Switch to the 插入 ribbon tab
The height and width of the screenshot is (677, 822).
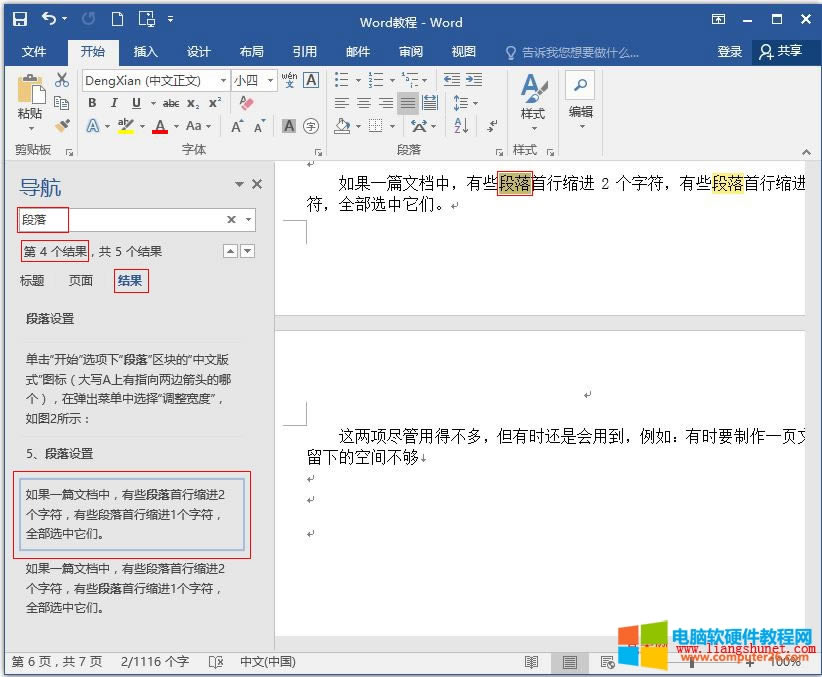(x=146, y=52)
